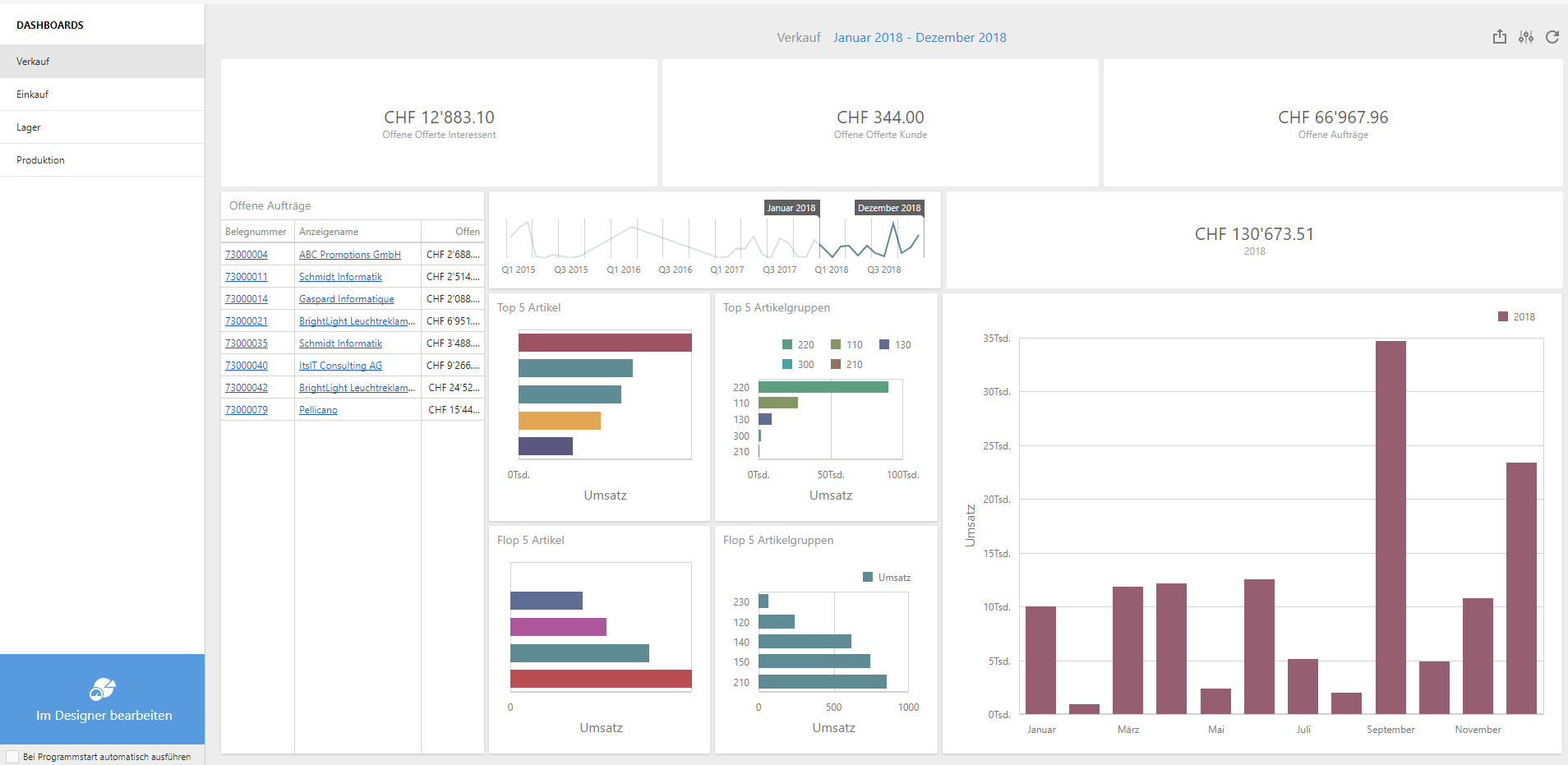Viewport: 1568px width, 765px height.
Task: Click the Dezember 2018 range marker
Action: pos(889,208)
